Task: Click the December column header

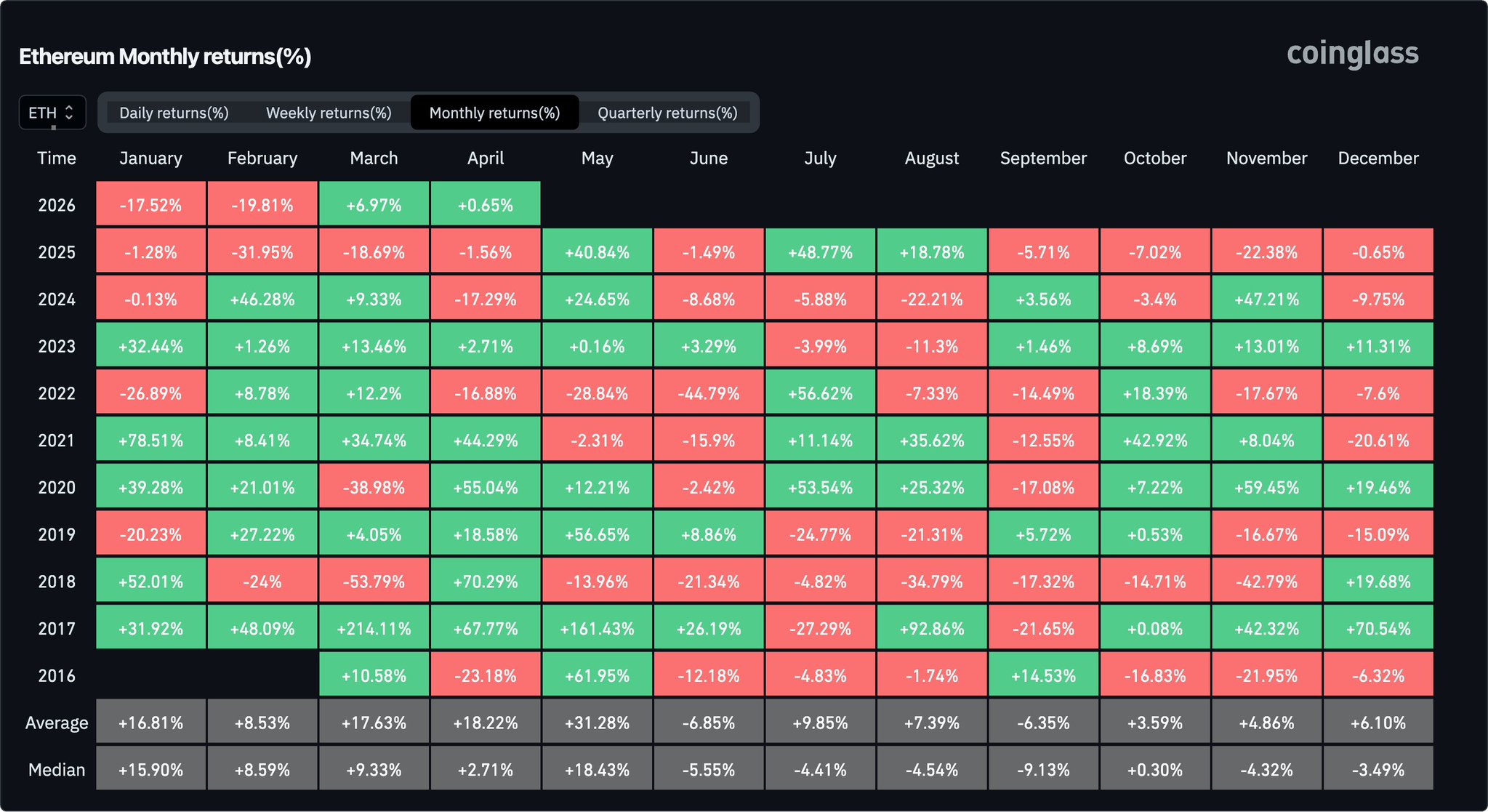Action: pyautogui.click(x=1378, y=158)
